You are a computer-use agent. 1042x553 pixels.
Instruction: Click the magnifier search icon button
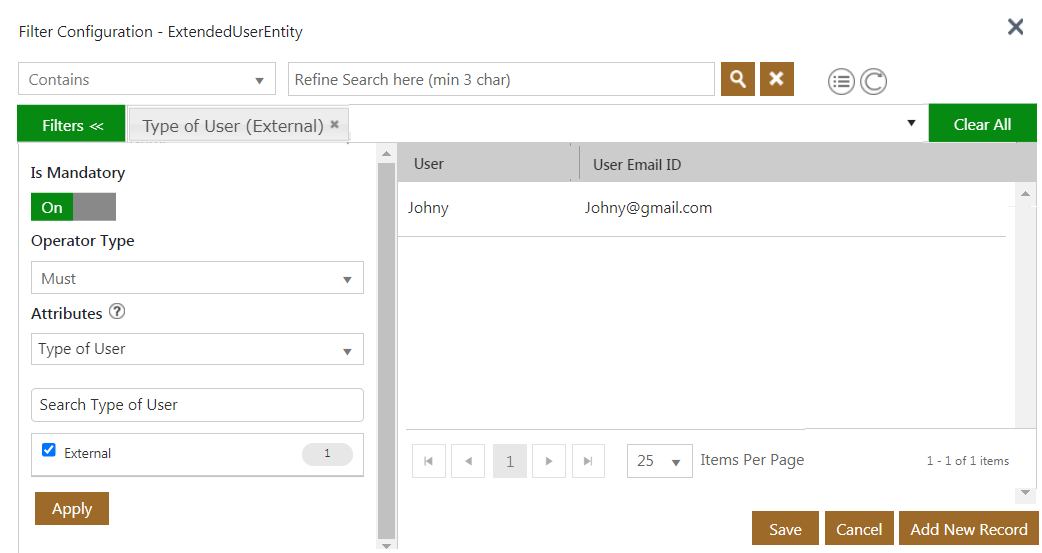coord(737,79)
